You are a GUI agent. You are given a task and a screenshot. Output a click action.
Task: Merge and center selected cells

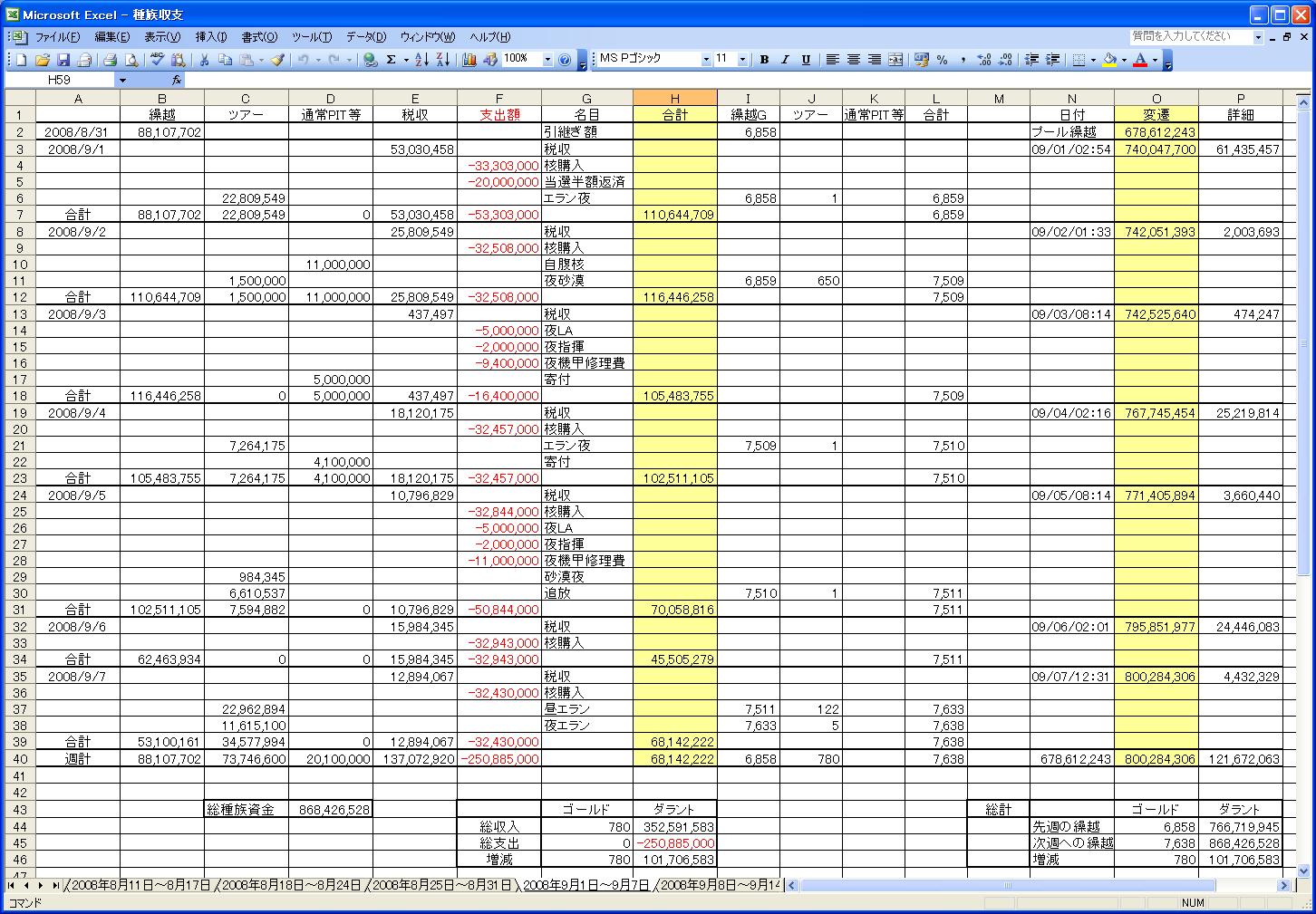coord(895,60)
